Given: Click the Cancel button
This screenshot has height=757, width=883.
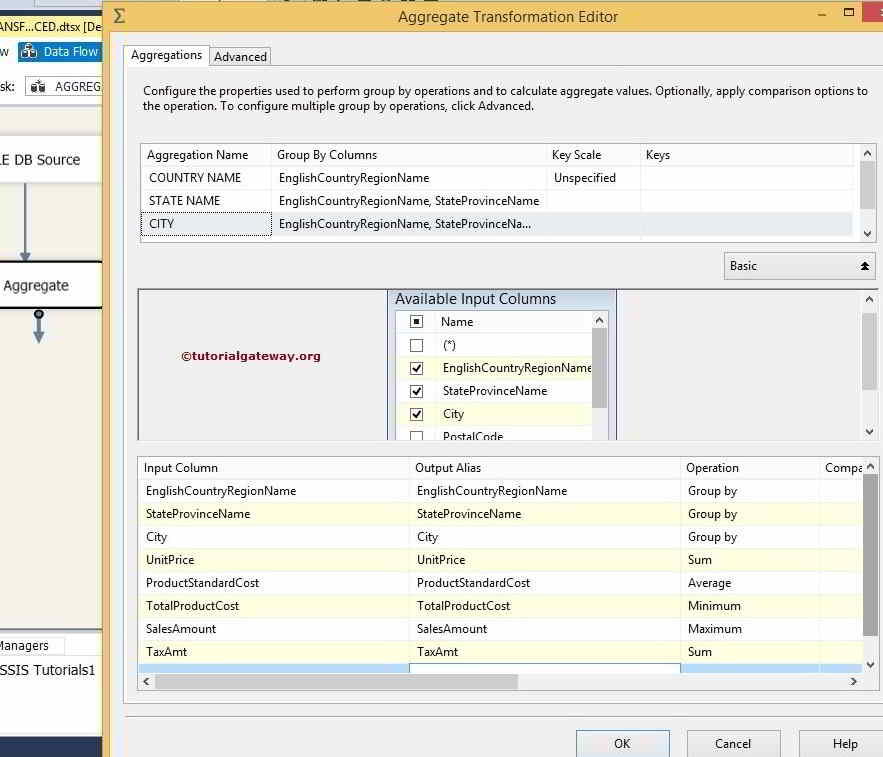Looking at the screenshot, I should click(x=733, y=745).
